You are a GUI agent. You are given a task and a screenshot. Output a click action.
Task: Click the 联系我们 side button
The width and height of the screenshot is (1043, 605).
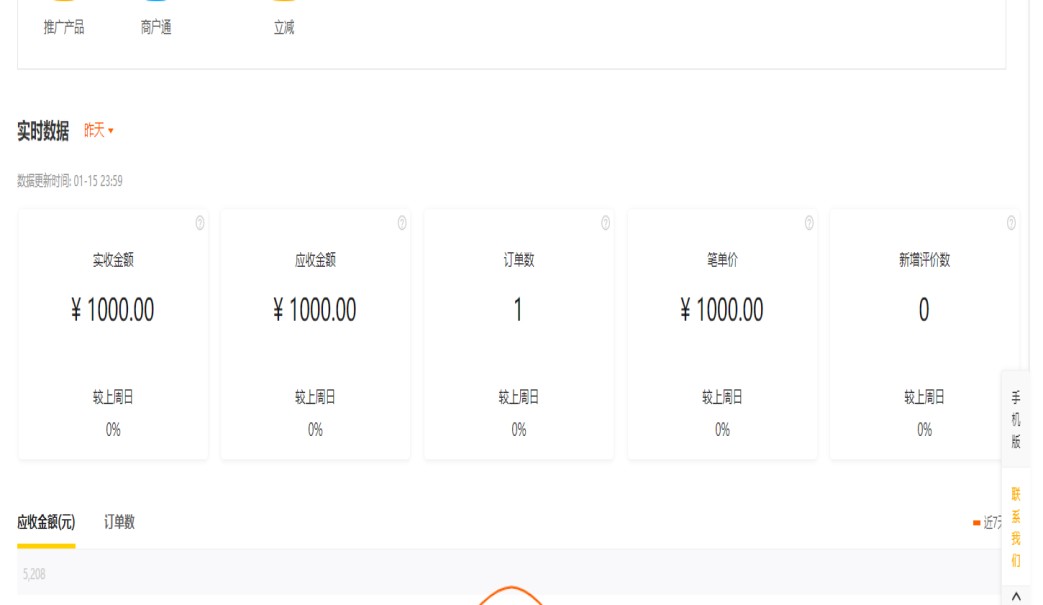1016,527
